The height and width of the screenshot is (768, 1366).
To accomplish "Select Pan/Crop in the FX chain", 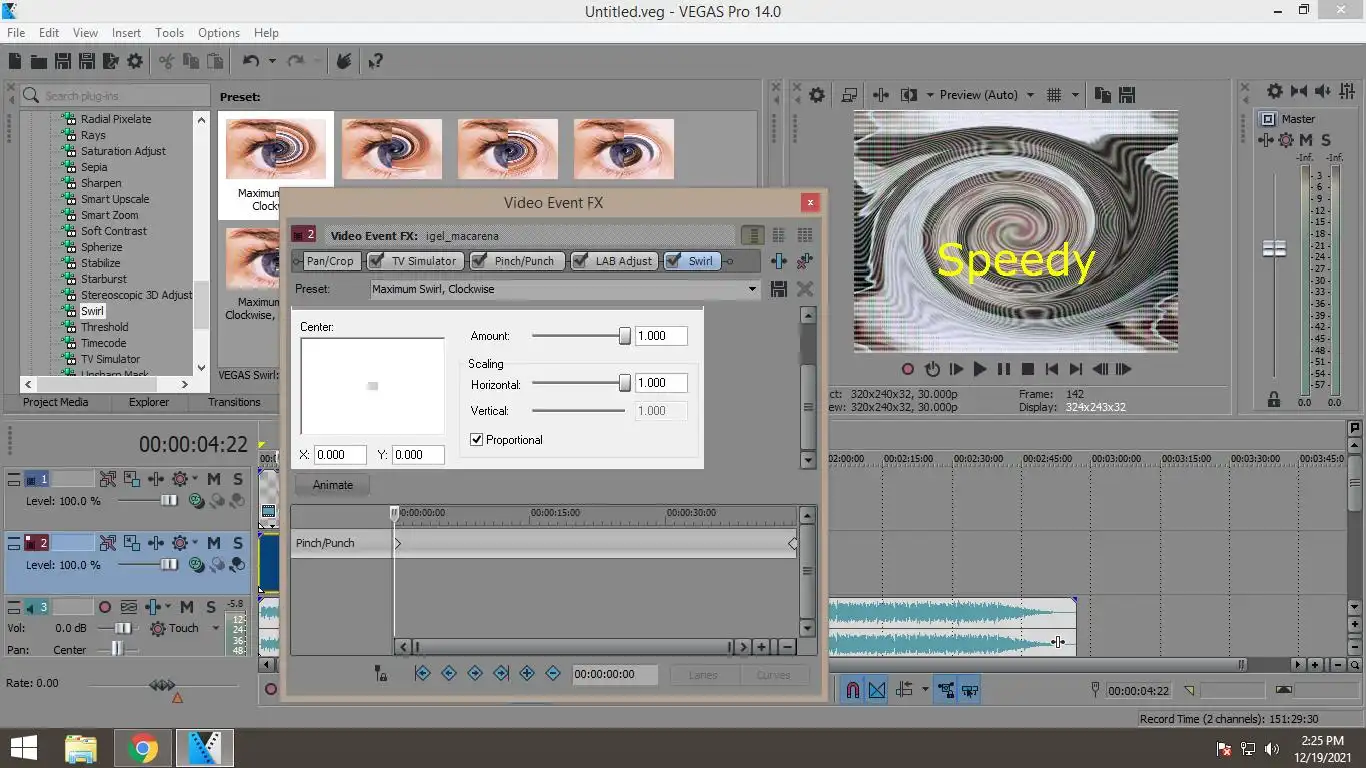I will click(330, 261).
